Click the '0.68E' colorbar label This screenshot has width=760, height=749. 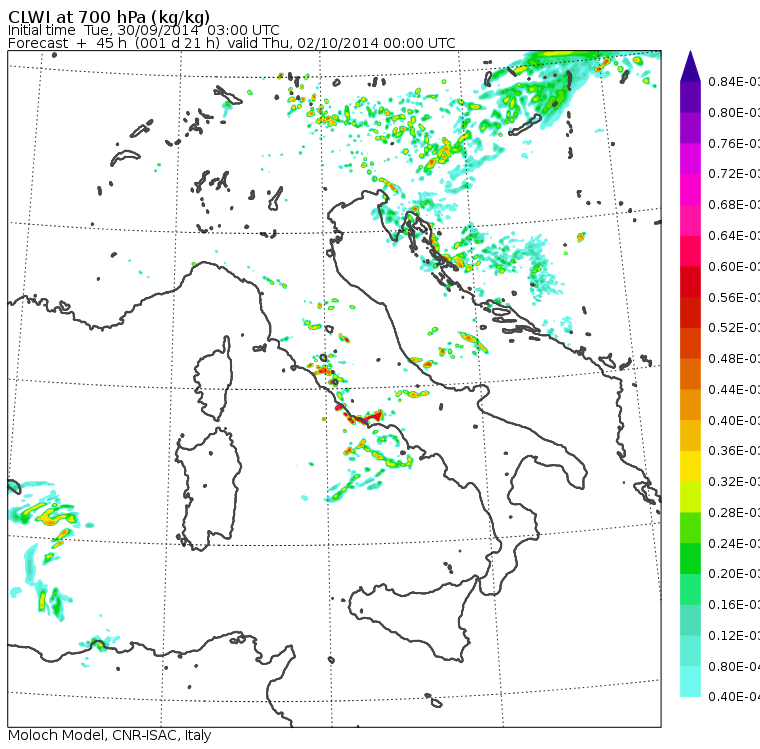[x=734, y=205]
